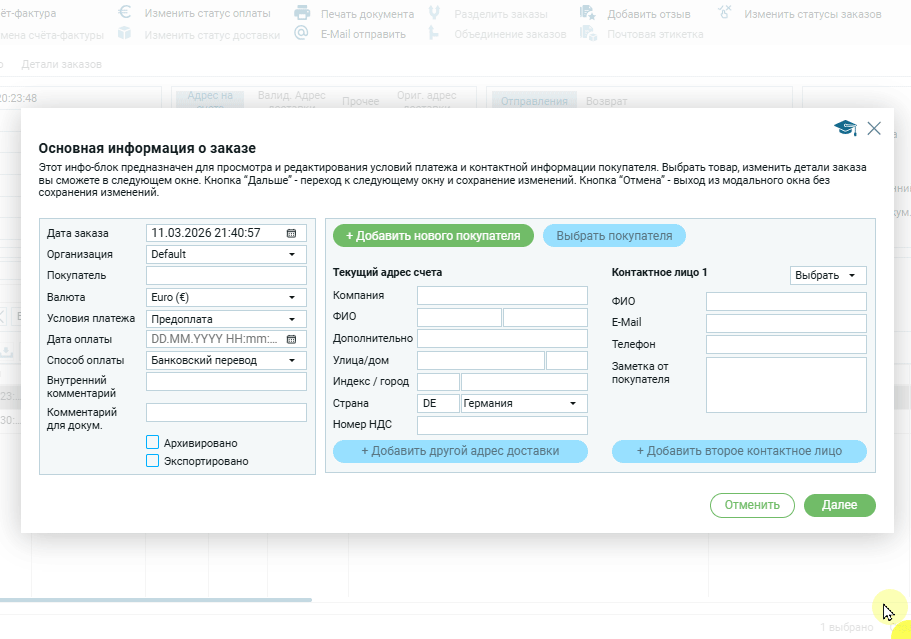Click the E-Mail отправить at-sign icon
911x639 pixels.
302,34
